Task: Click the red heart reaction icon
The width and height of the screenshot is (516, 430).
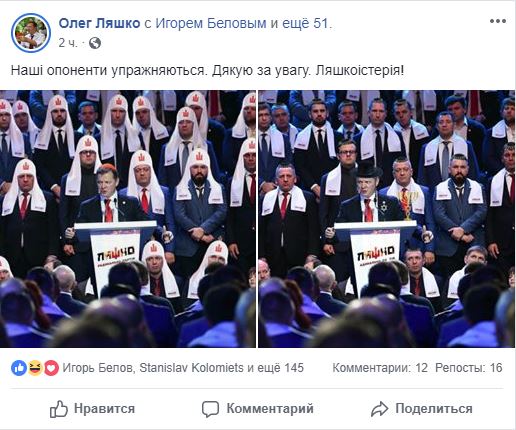Action: [x=51, y=368]
